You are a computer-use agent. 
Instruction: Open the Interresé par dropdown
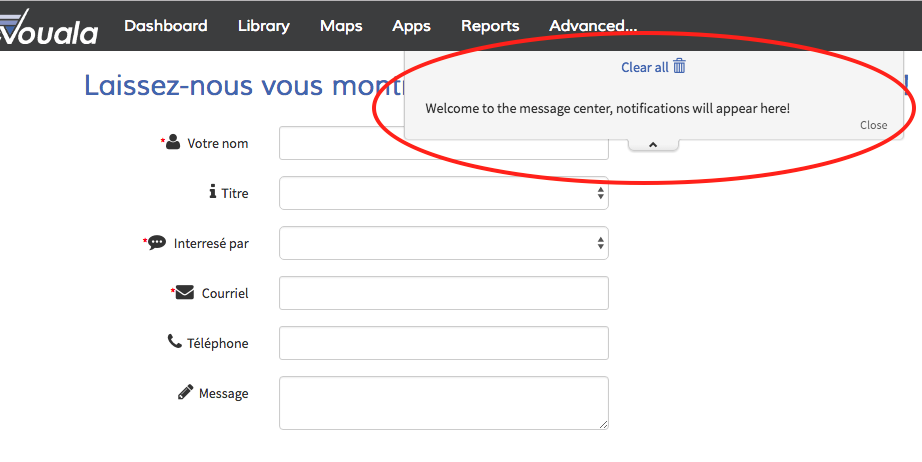point(443,243)
